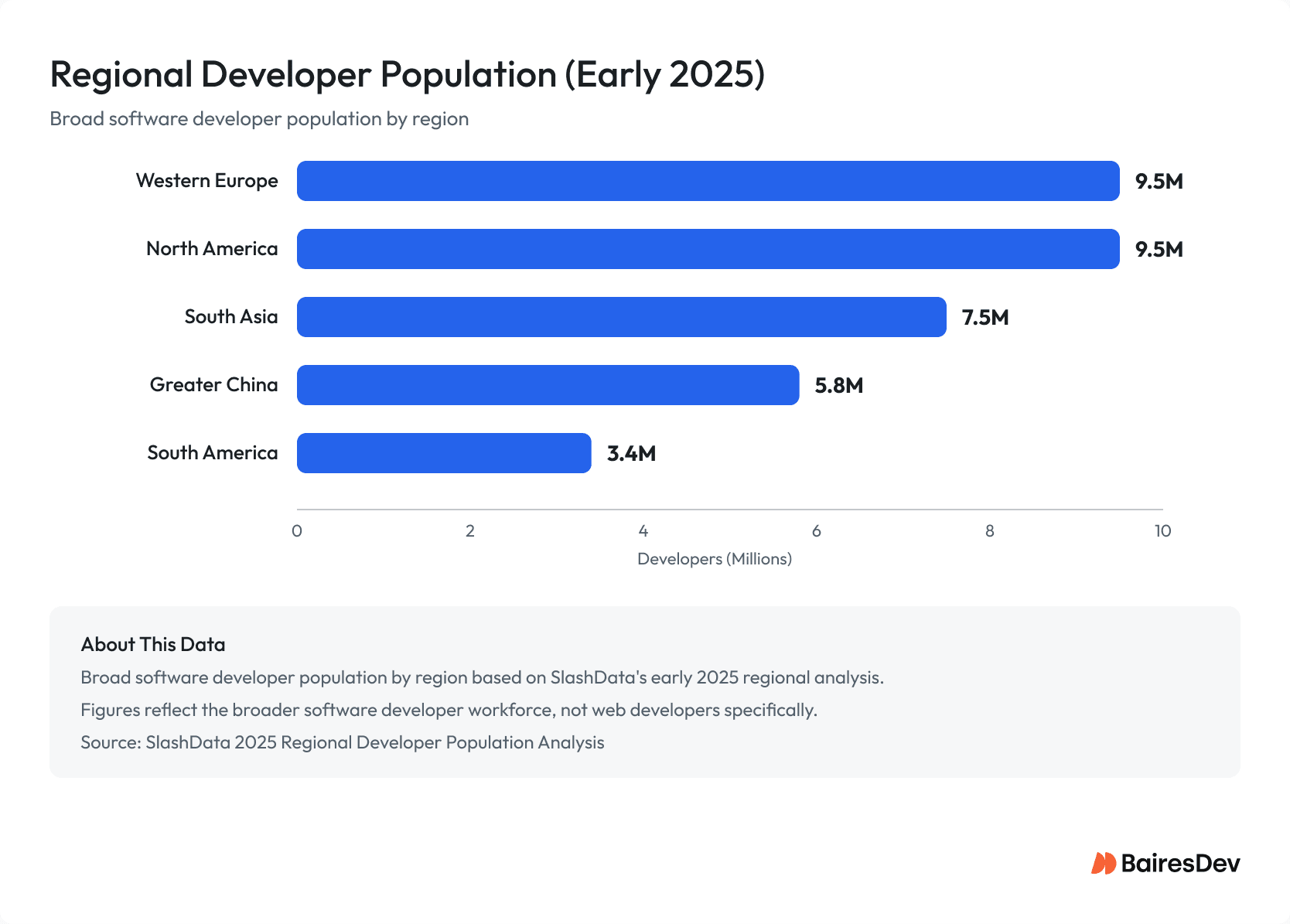Screen dimensions: 1290x924
Task: Select the Western Europe bar
Action: click(708, 181)
